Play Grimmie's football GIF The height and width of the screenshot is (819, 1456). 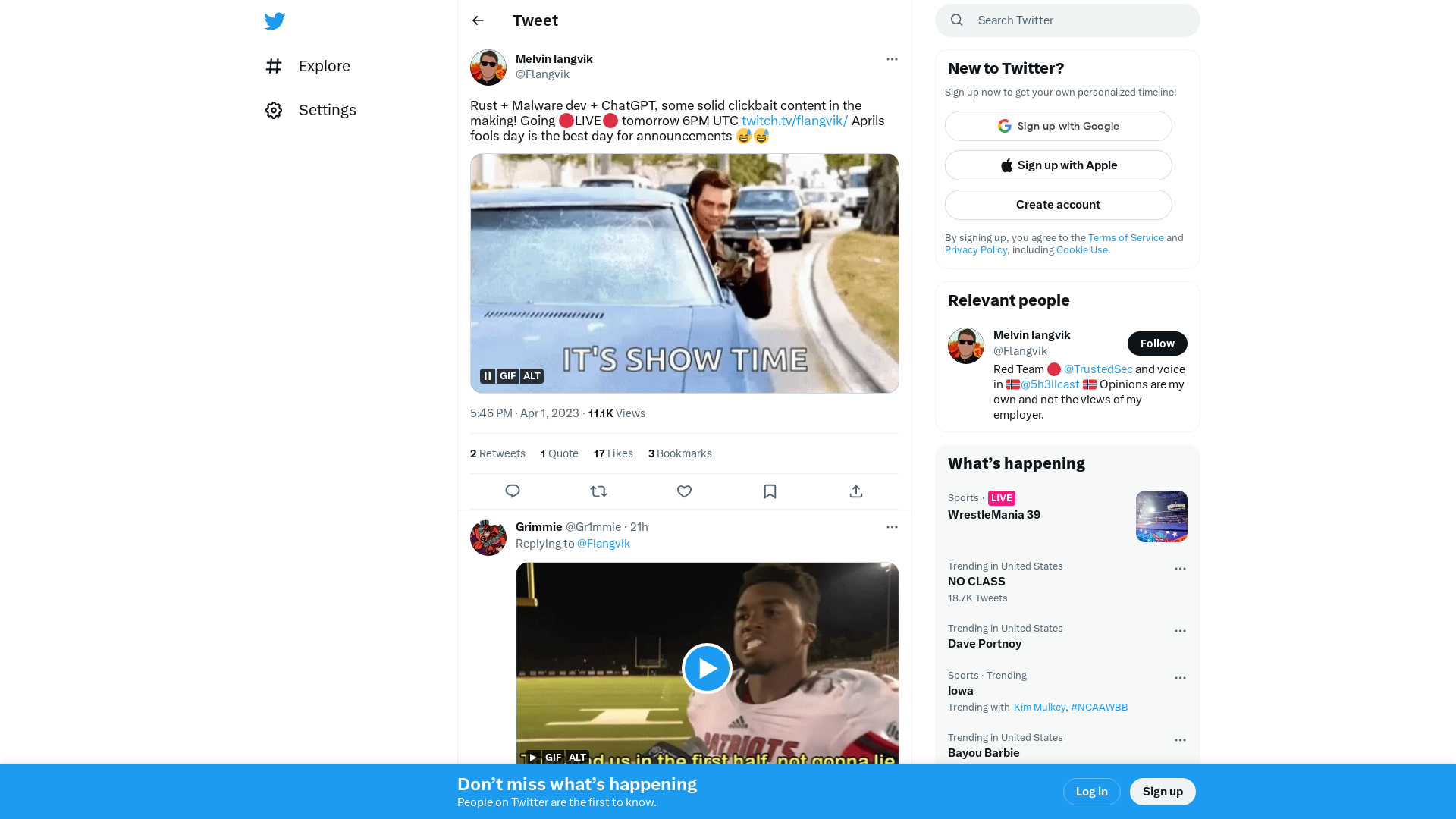pos(707,668)
